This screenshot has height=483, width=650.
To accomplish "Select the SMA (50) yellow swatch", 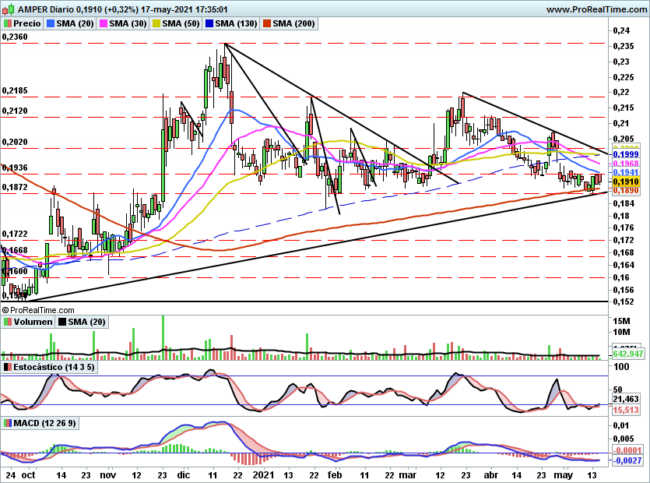I will (156, 24).
